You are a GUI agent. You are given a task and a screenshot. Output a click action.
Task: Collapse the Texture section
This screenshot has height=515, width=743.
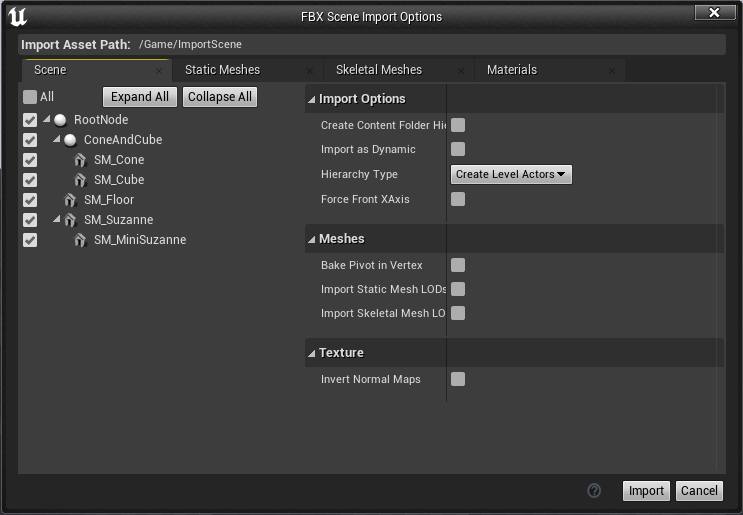click(311, 353)
